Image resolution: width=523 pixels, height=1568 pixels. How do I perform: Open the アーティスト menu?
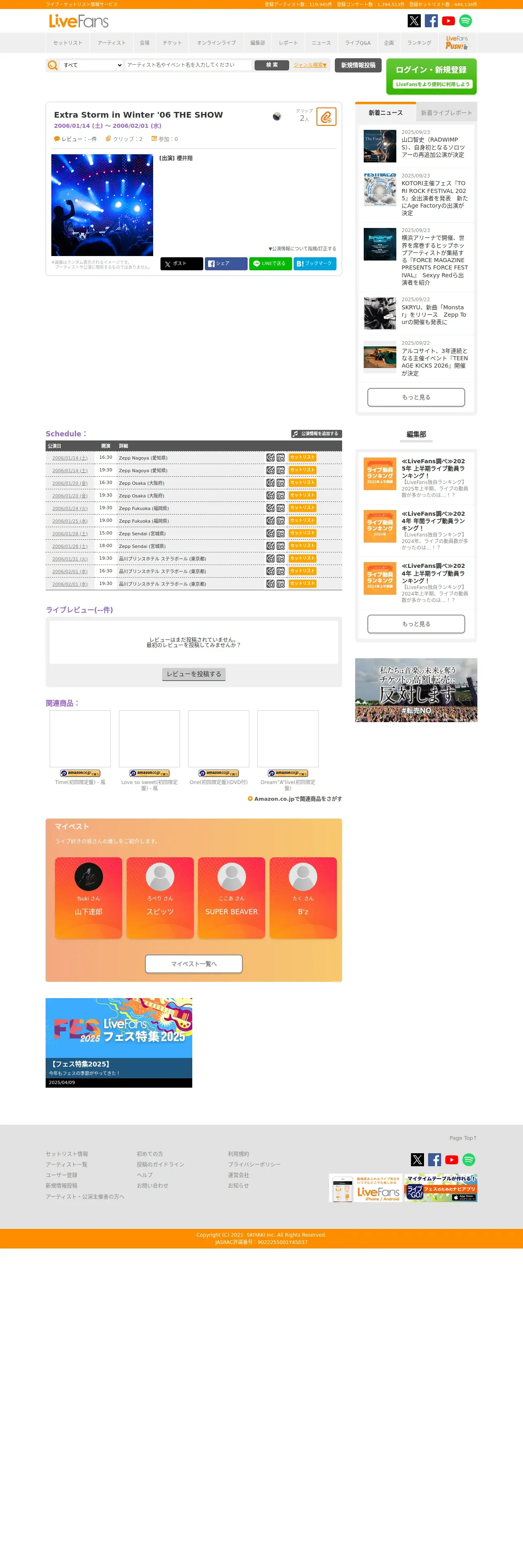[x=112, y=43]
